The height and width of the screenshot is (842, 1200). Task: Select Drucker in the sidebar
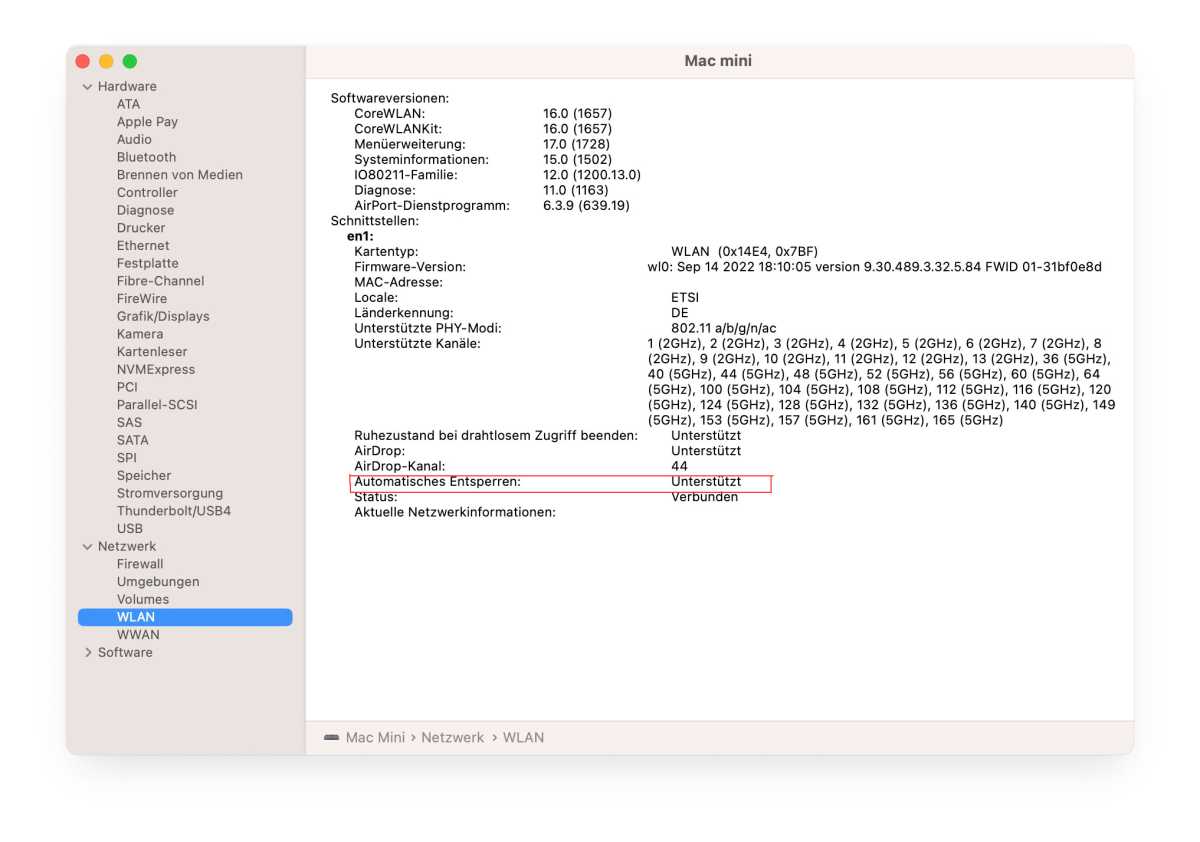point(141,228)
